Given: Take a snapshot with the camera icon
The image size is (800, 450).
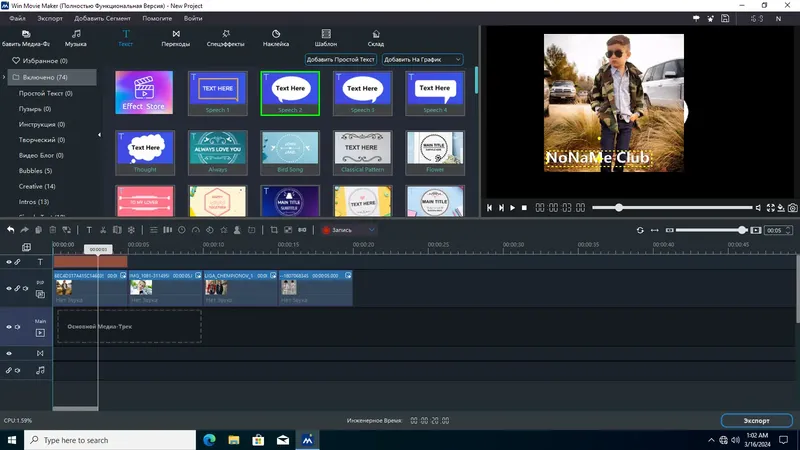Looking at the screenshot, I should tap(792, 208).
